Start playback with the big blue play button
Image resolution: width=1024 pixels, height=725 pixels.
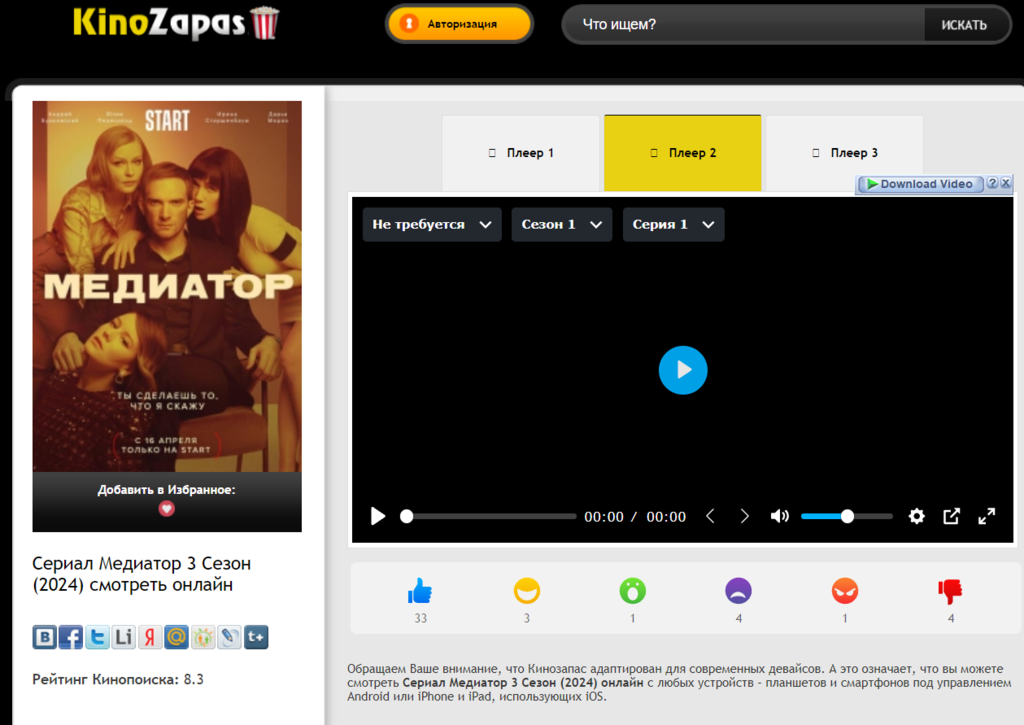click(x=683, y=370)
